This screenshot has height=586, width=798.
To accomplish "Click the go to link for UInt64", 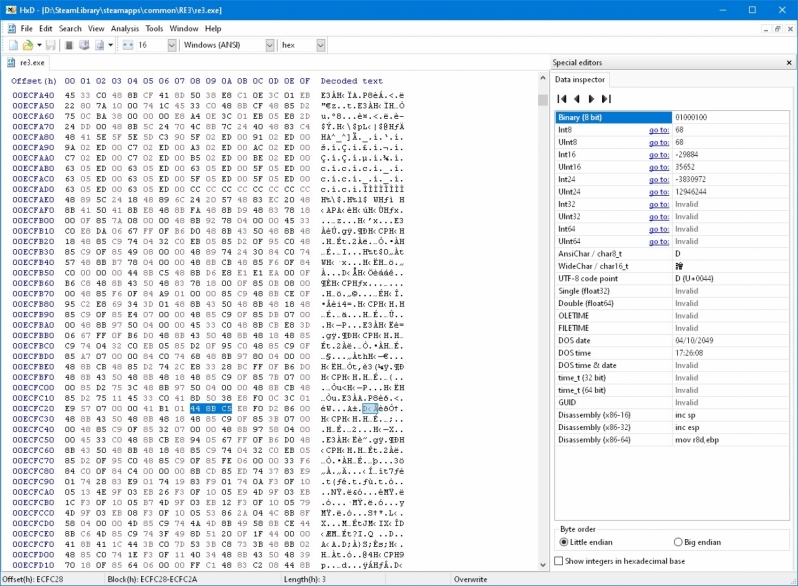I will pos(659,241).
